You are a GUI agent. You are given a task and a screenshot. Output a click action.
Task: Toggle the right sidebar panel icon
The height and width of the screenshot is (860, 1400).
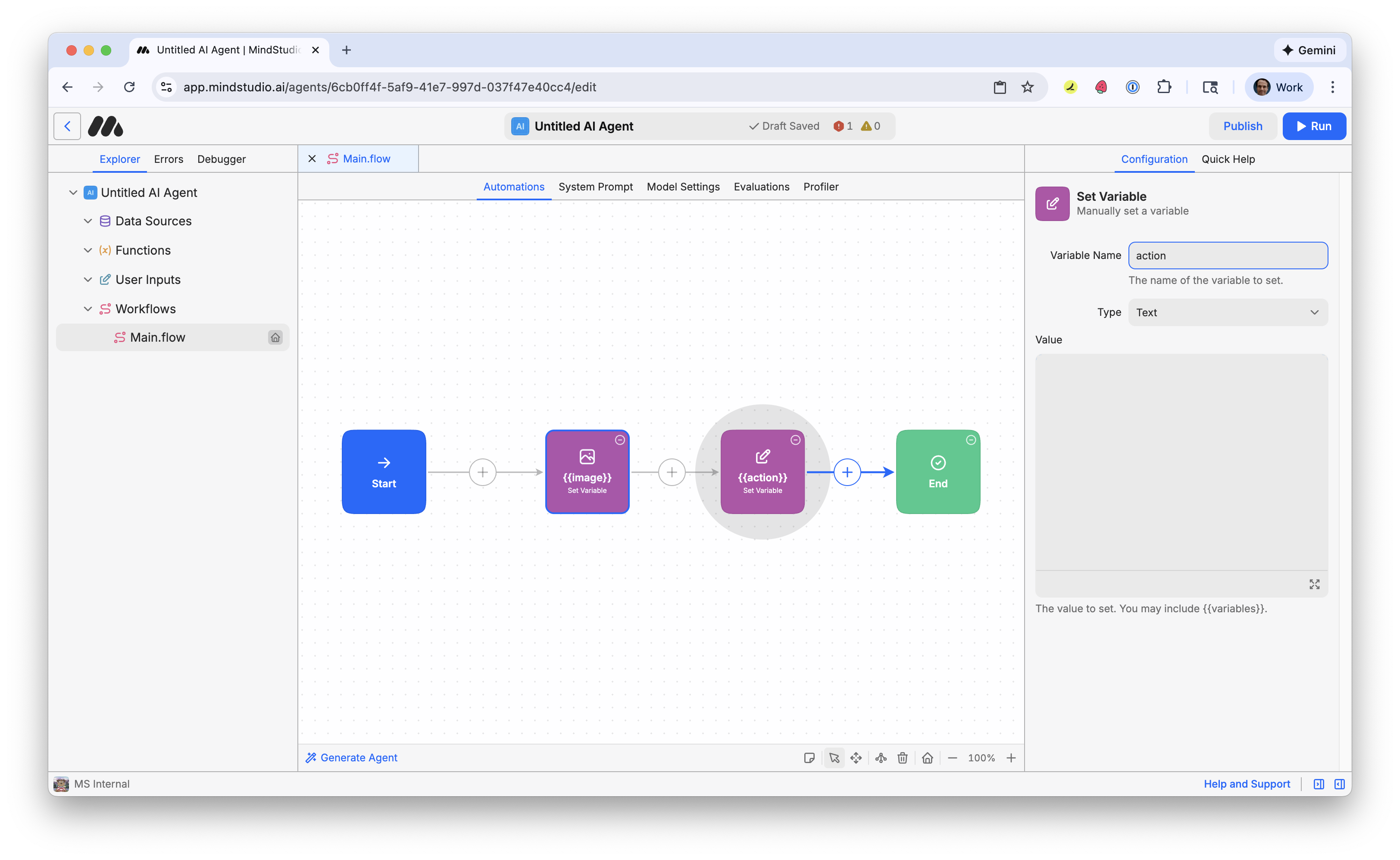coord(1339,784)
